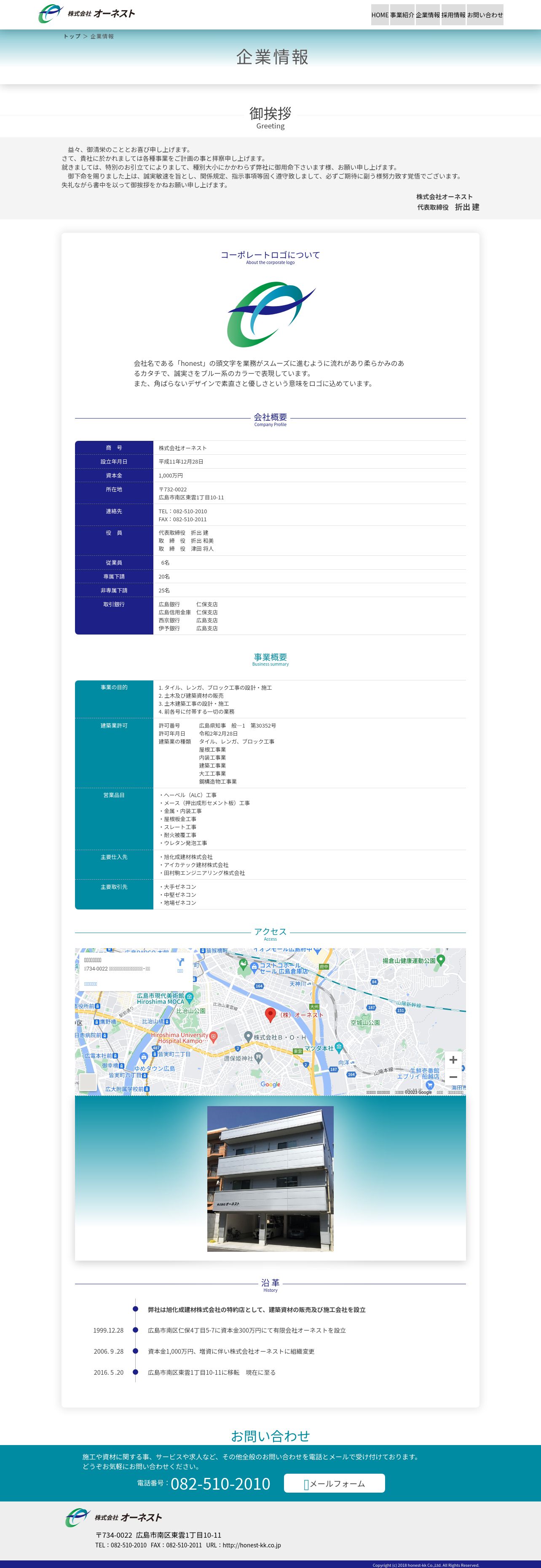Click the 大手ゼネコン client entry
This screenshot has height=1568, width=541.
coord(177,887)
